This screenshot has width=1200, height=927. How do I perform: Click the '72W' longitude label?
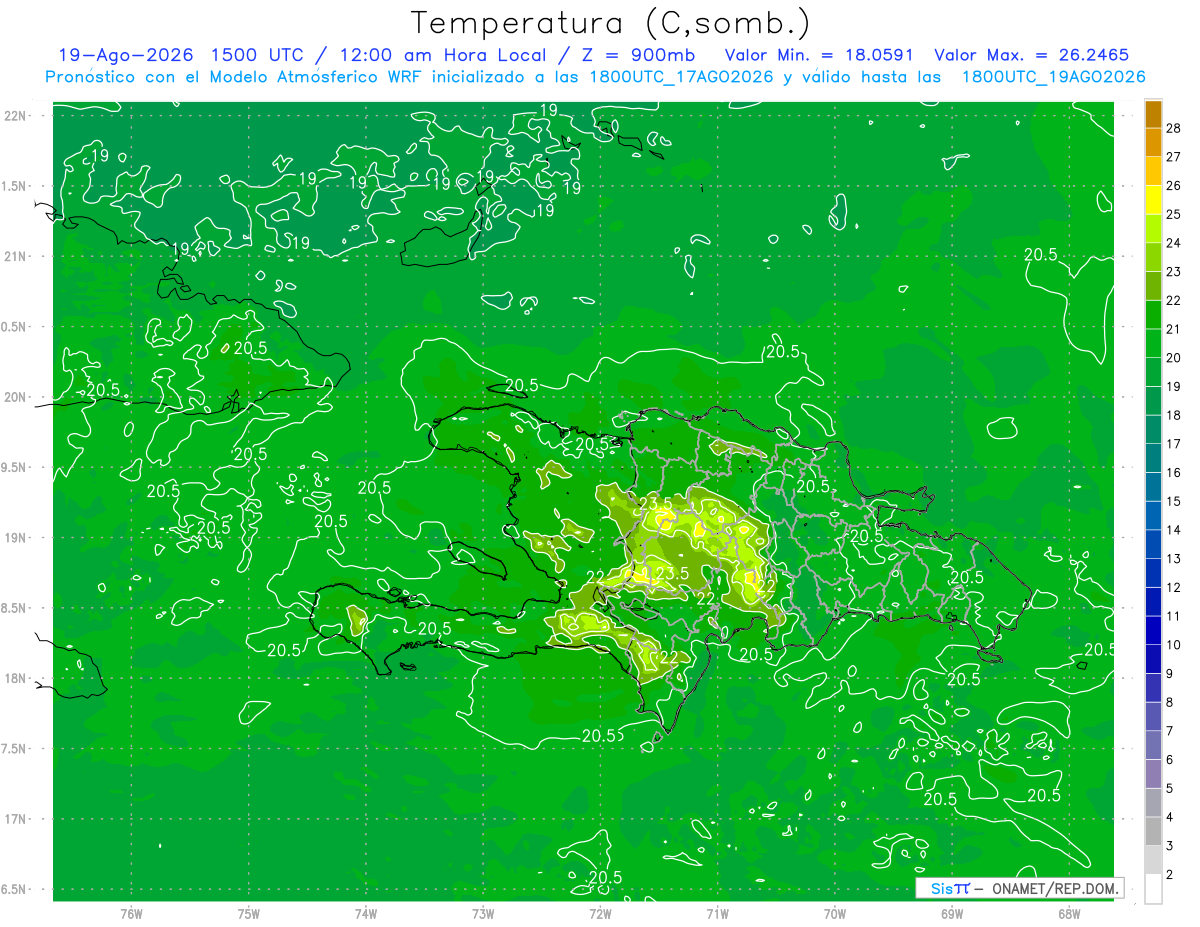pyautogui.click(x=601, y=914)
